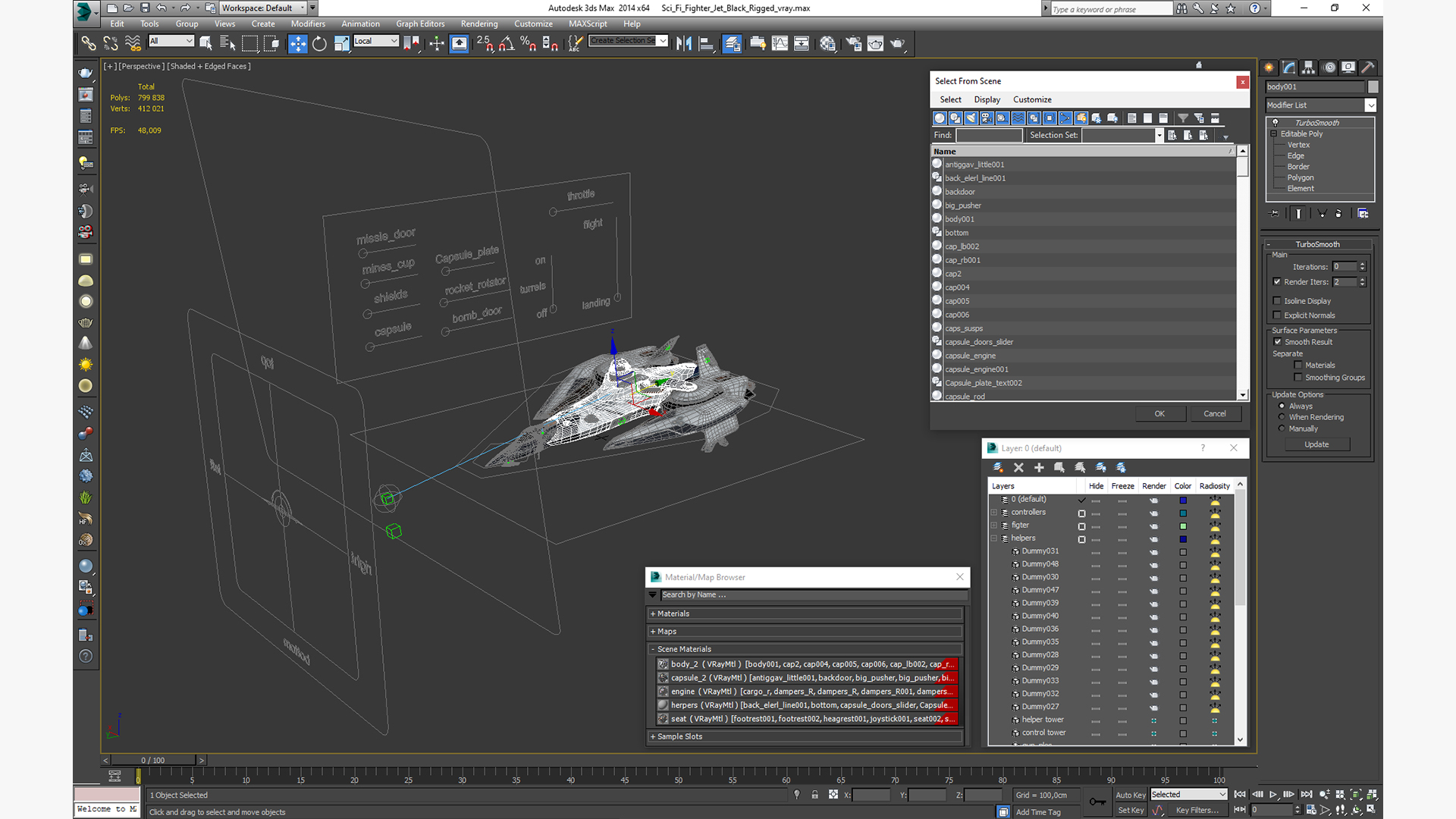Open the Rendering menu
1456x819 pixels.
(479, 24)
